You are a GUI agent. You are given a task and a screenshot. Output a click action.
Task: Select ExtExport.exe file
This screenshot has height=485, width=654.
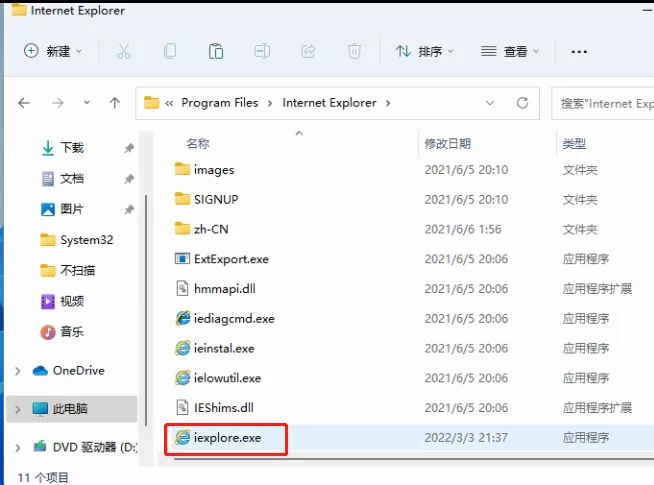coord(221,259)
